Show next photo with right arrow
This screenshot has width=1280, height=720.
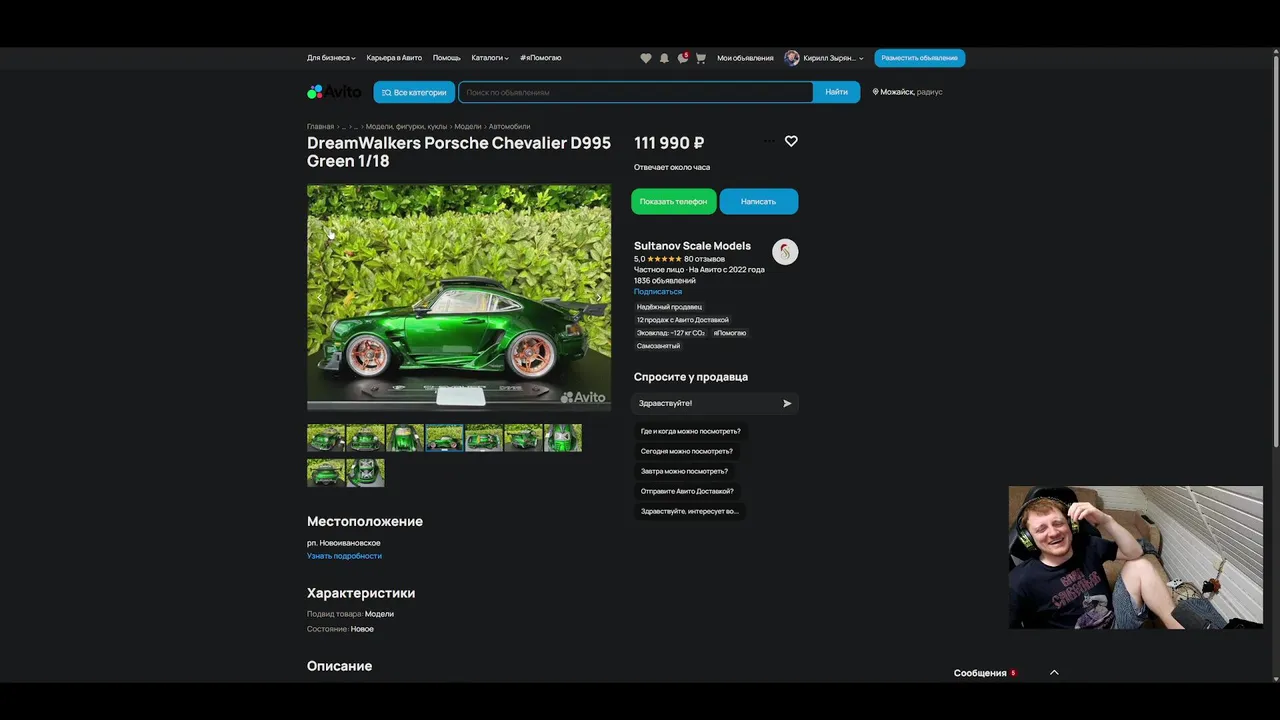[599, 297]
